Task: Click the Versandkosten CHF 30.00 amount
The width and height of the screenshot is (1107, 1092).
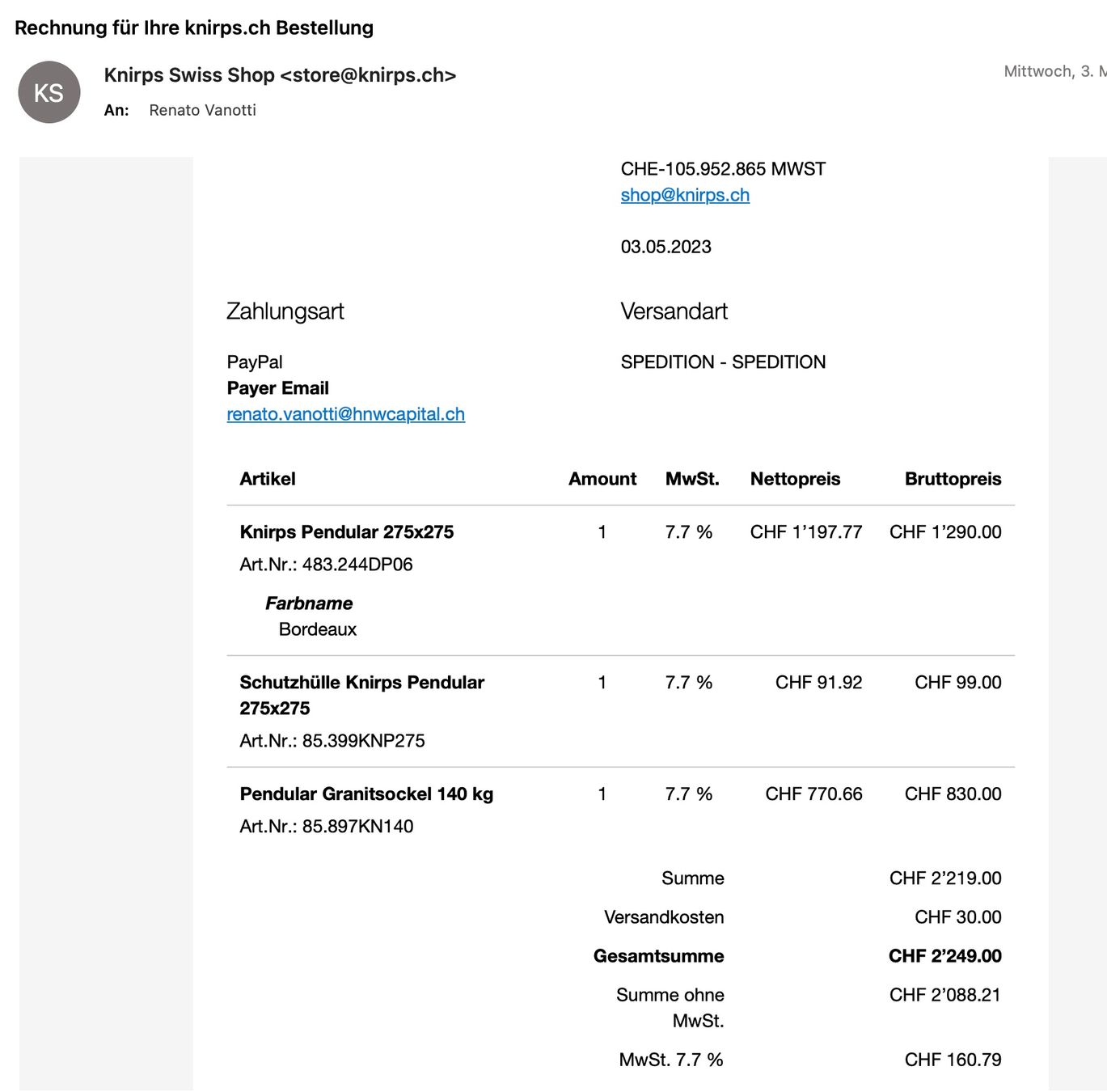Action: 957,917
